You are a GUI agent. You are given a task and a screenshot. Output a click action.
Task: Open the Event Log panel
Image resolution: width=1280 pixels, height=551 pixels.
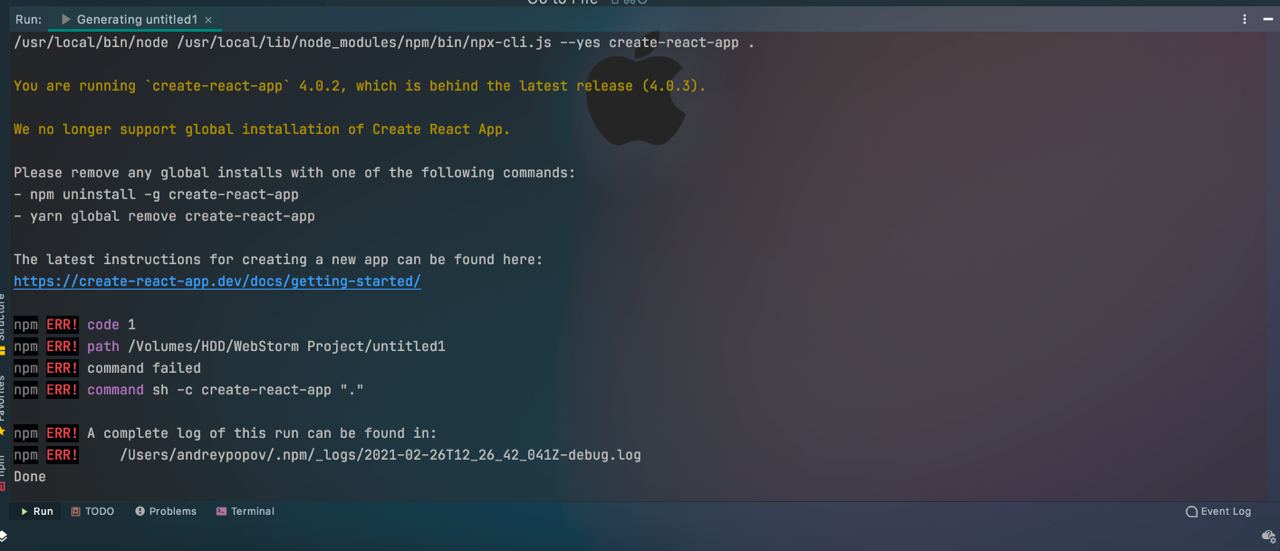tap(1218, 511)
